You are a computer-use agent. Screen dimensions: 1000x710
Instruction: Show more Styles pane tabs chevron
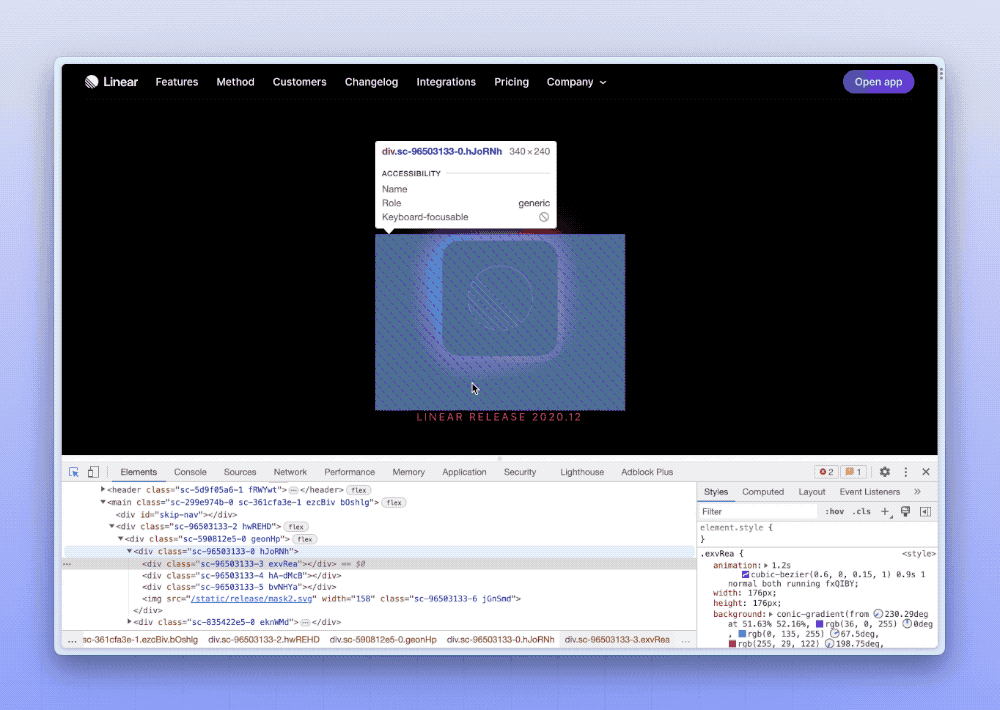917,492
